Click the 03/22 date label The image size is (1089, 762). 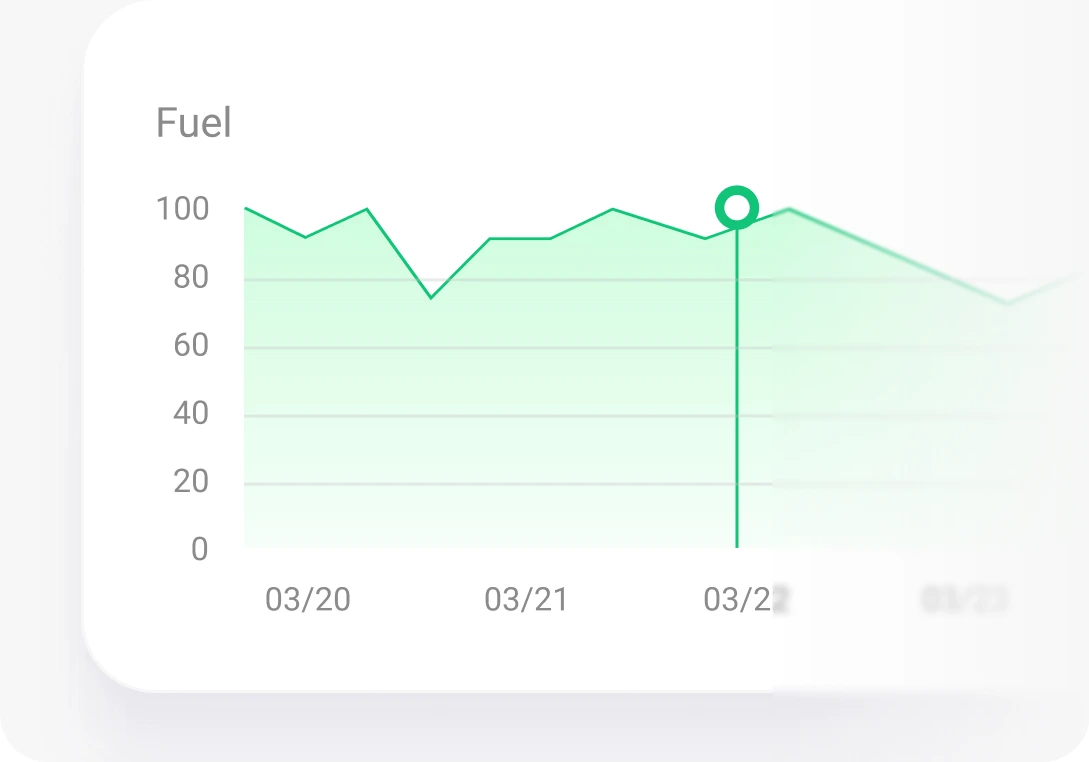point(746,599)
